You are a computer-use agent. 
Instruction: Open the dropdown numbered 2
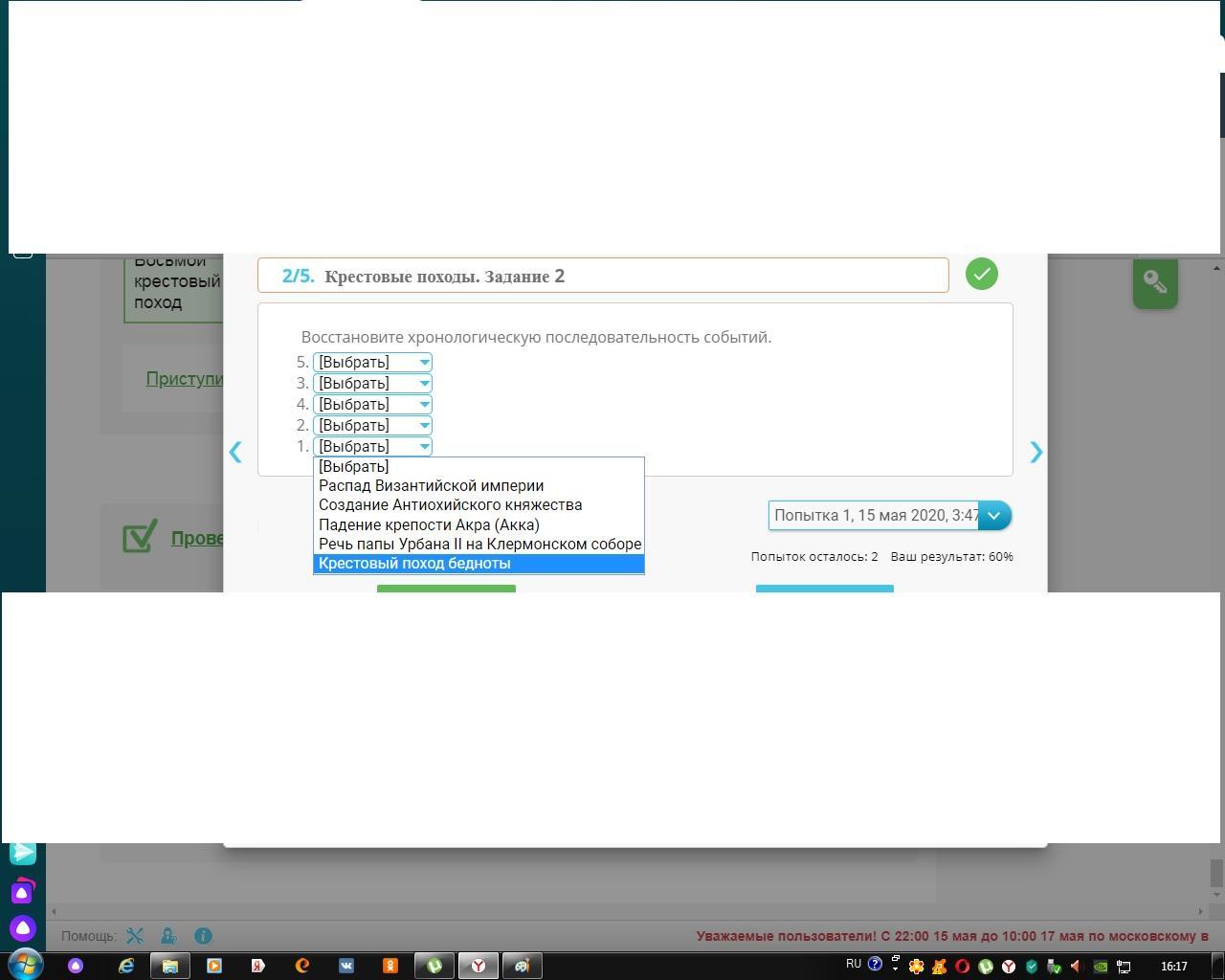(x=372, y=425)
